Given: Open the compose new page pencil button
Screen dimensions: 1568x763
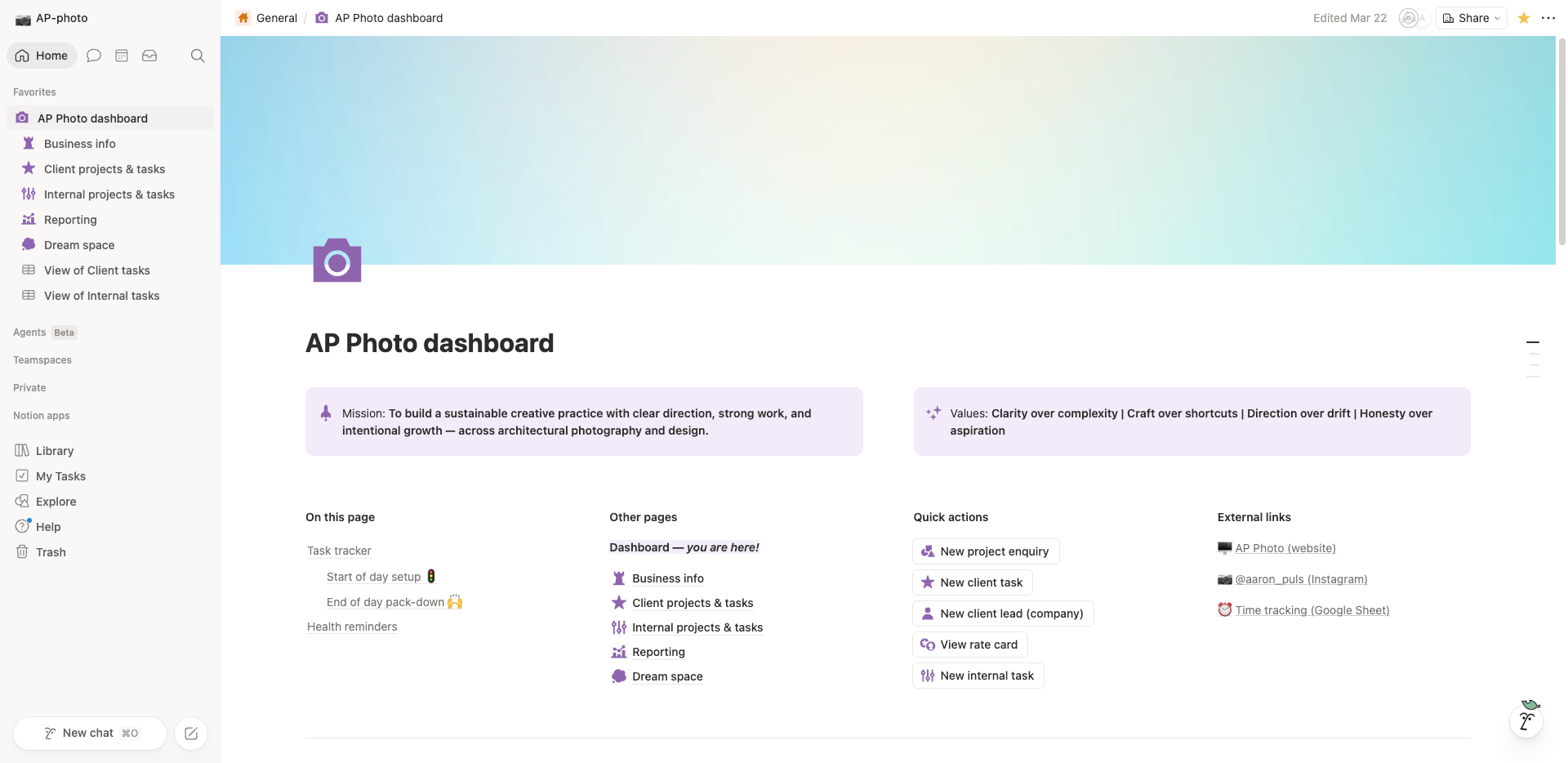Looking at the screenshot, I should click(x=190, y=733).
